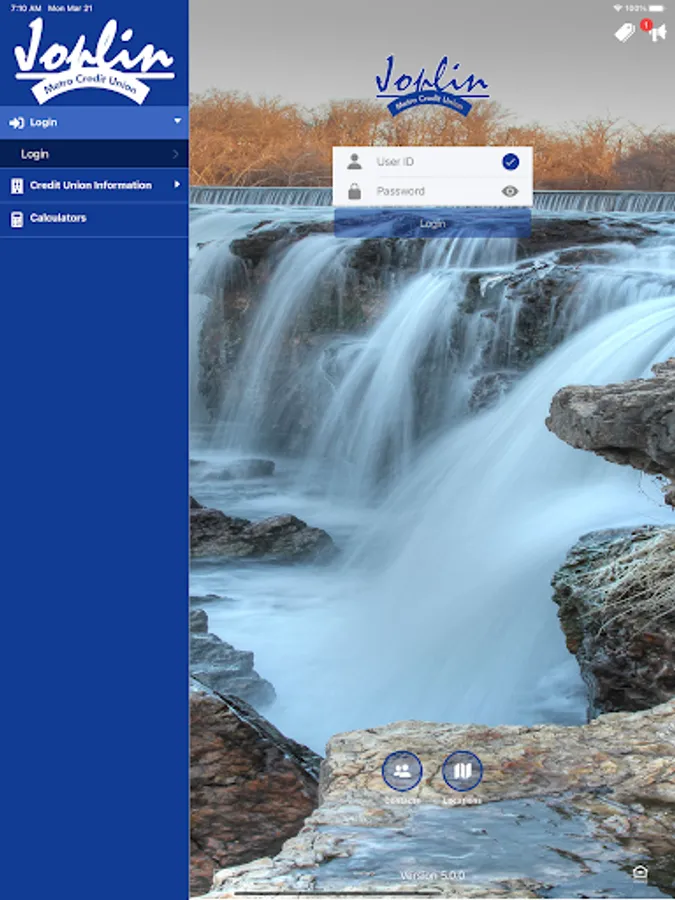Image resolution: width=675 pixels, height=900 pixels.
Task: Select the Login sub-item in sidebar
Action: pyautogui.click(x=36, y=154)
